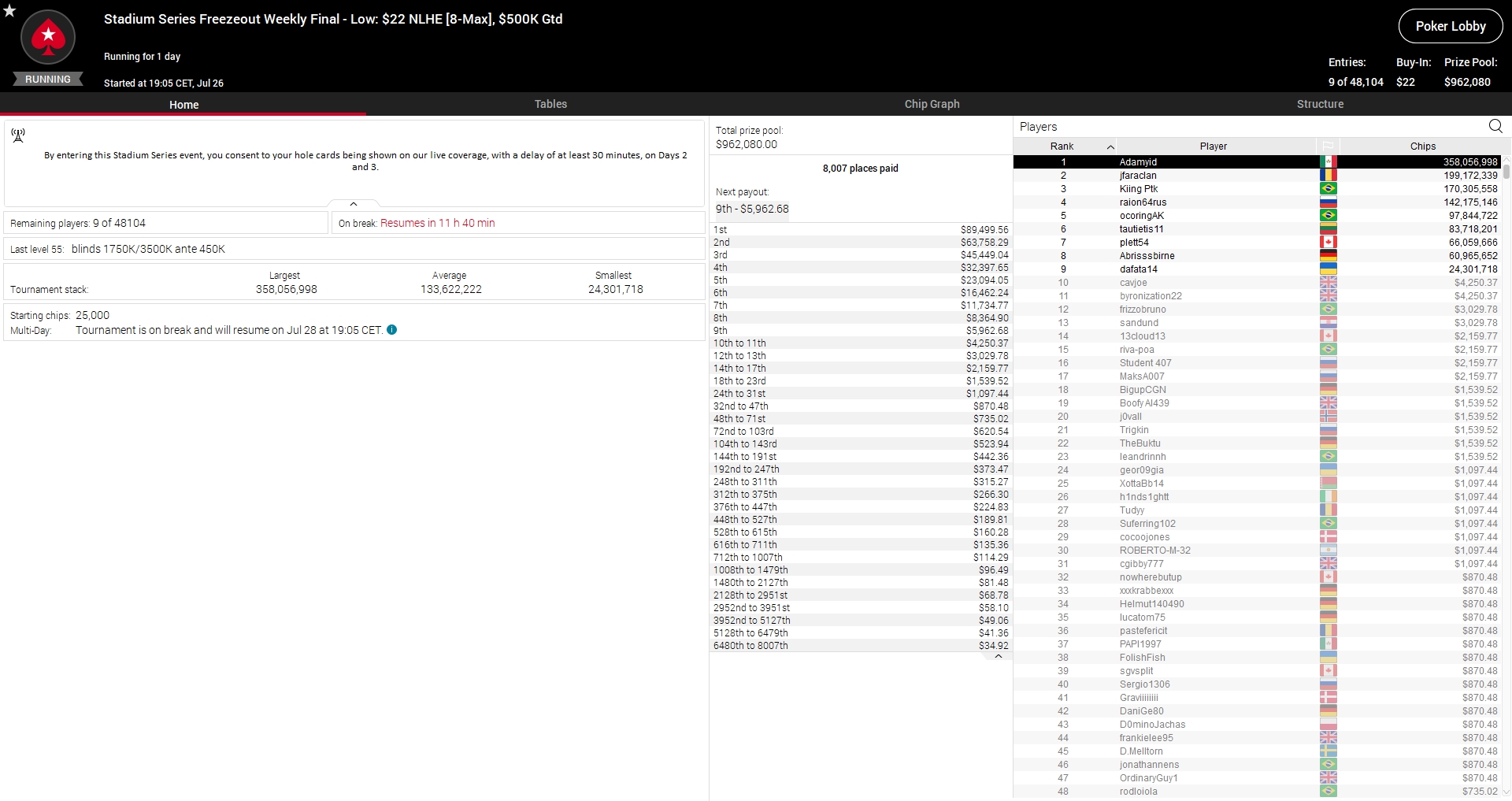
Task: Click cavjoe's UK flag
Action: pos(1329,283)
